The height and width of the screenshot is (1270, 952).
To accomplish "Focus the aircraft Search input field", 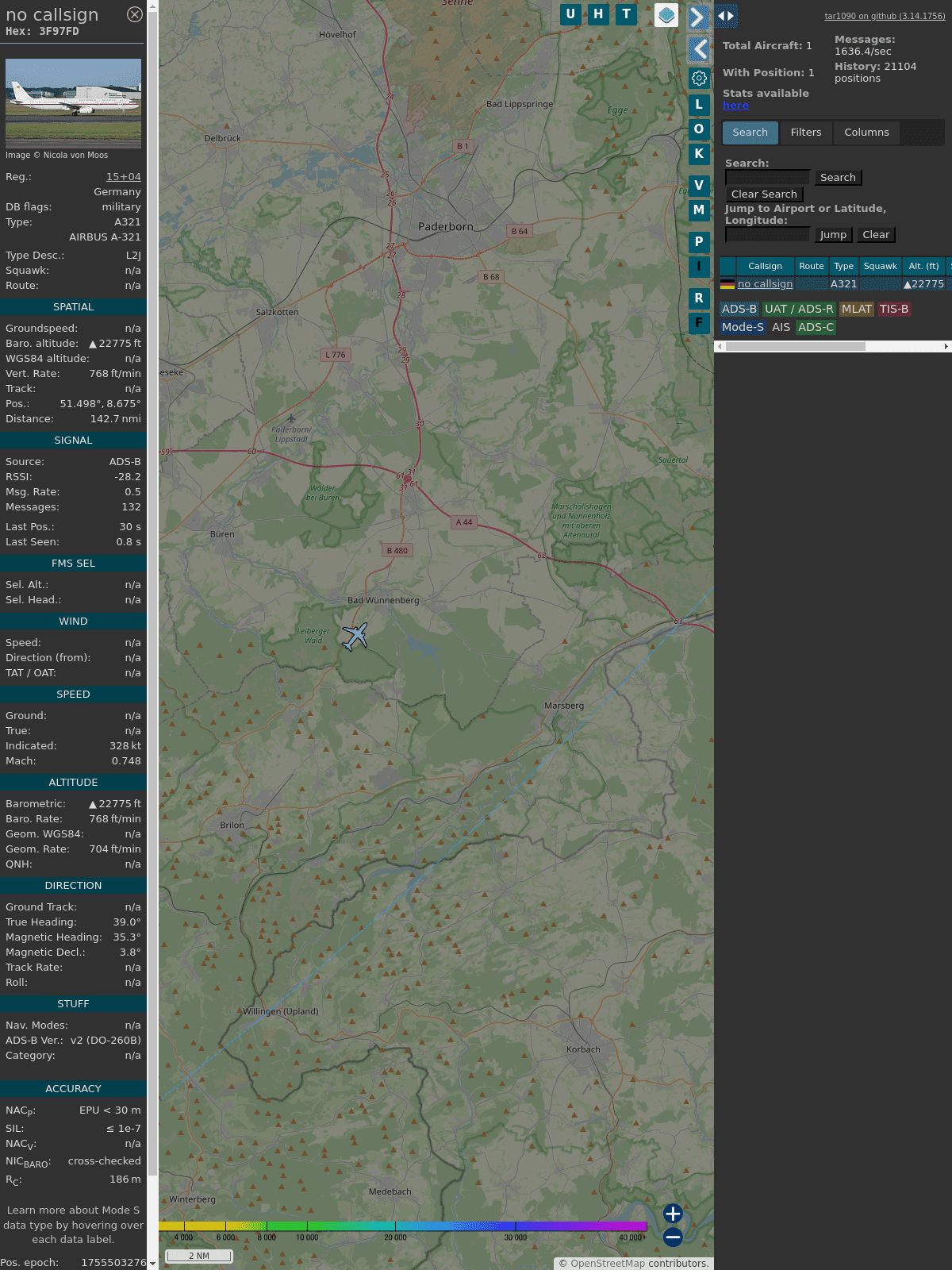I will 767,178.
